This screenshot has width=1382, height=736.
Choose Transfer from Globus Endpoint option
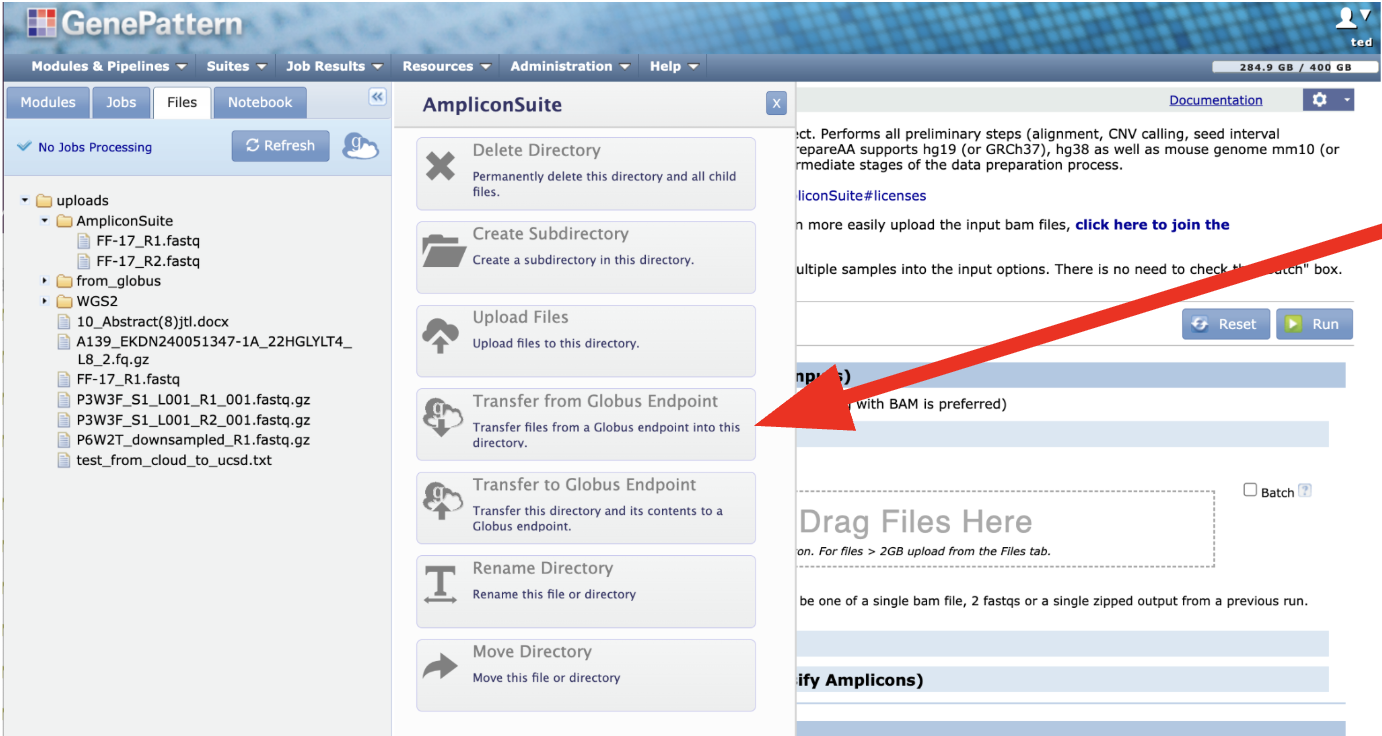pos(586,424)
